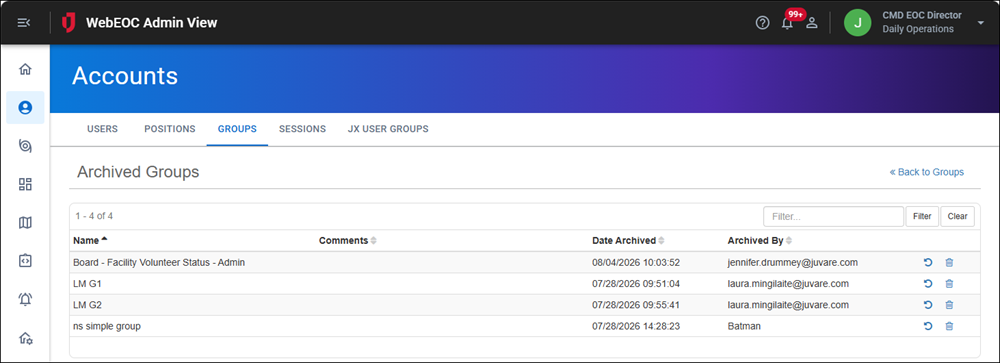Open the help question mark icon
Viewport: 1000px width, 363px height.
762,23
